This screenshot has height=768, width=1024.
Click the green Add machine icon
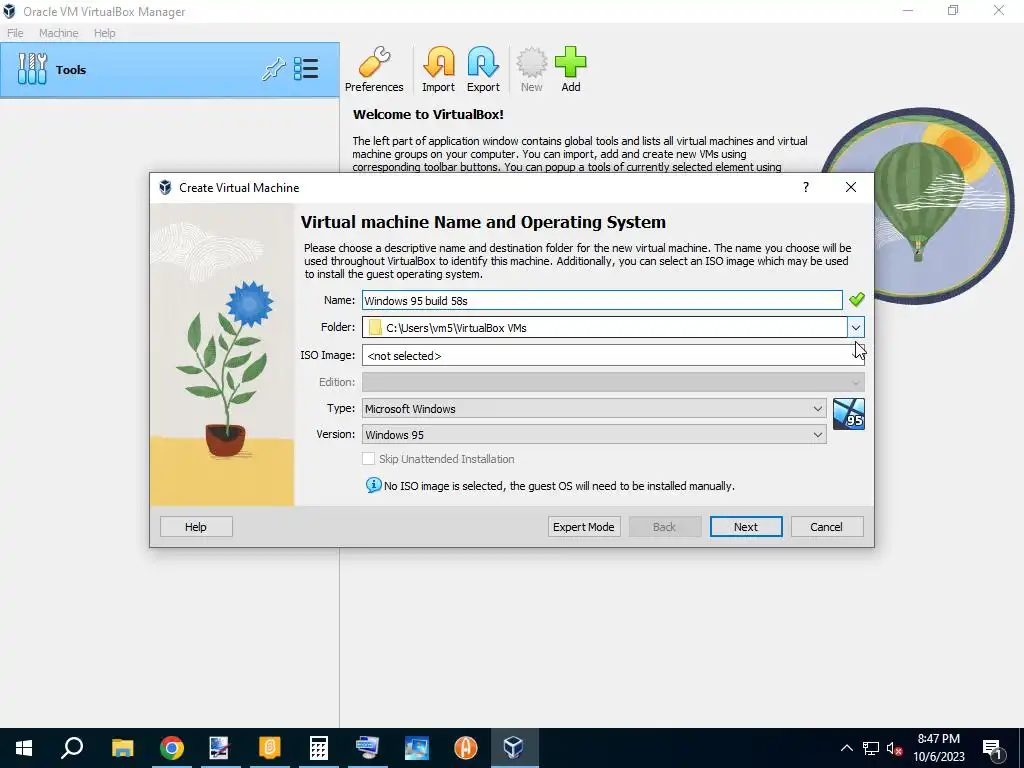click(571, 70)
